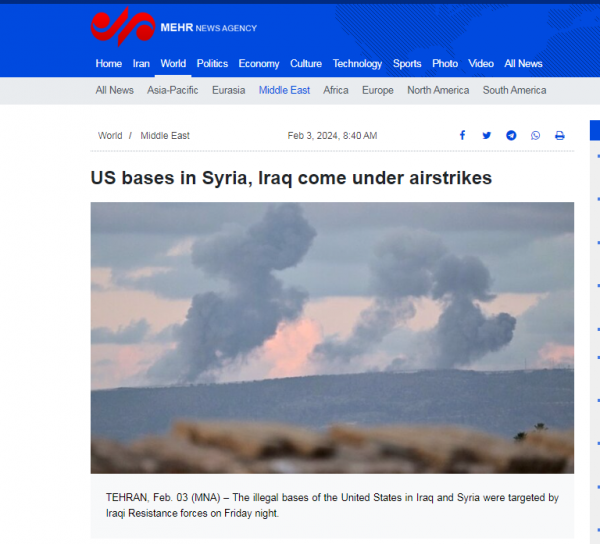This screenshot has width=600, height=544.
Task: Open the Video section
Action: click(481, 64)
